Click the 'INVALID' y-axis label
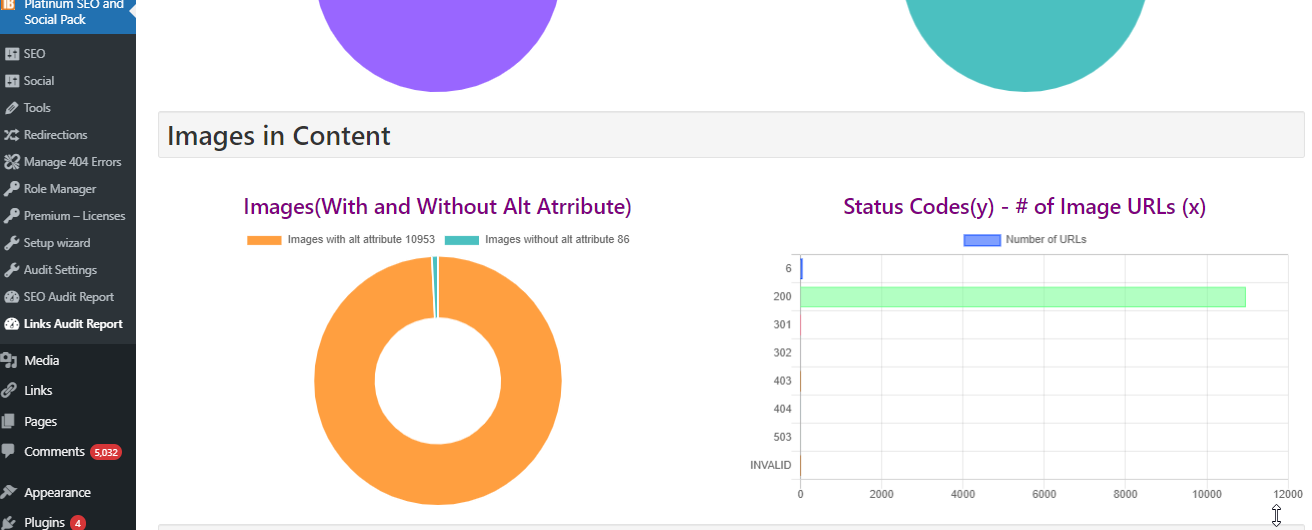1312x530 pixels. click(x=771, y=465)
